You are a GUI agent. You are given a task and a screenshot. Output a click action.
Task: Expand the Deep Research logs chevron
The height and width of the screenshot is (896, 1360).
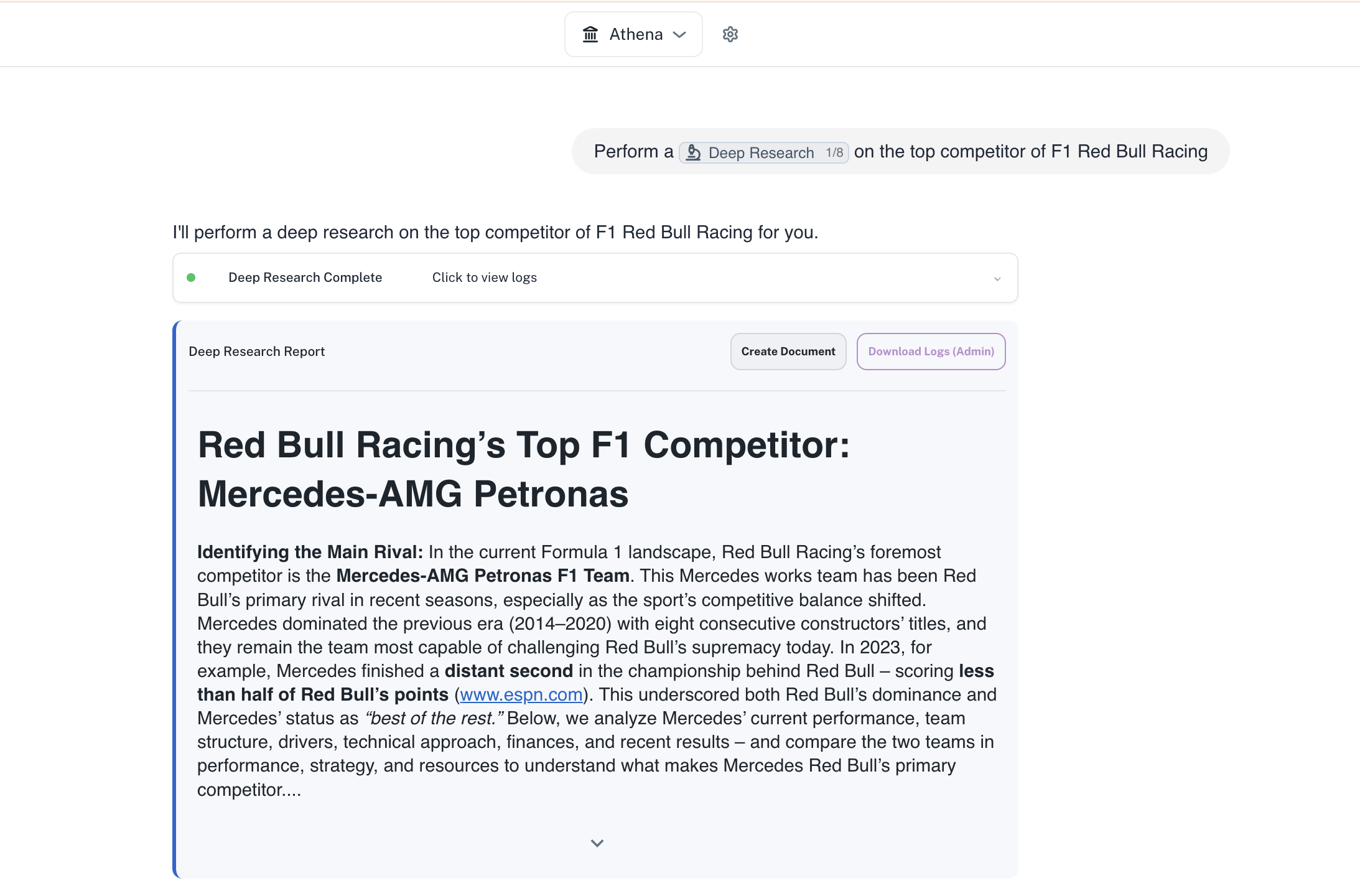click(997, 279)
